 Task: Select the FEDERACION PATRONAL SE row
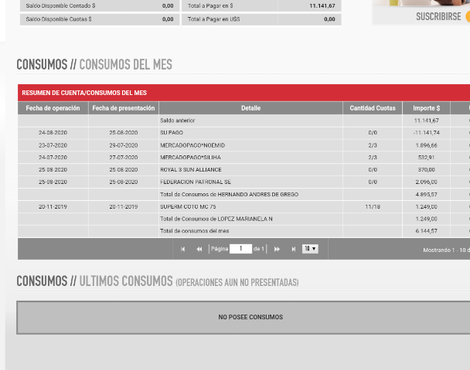(244, 182)
